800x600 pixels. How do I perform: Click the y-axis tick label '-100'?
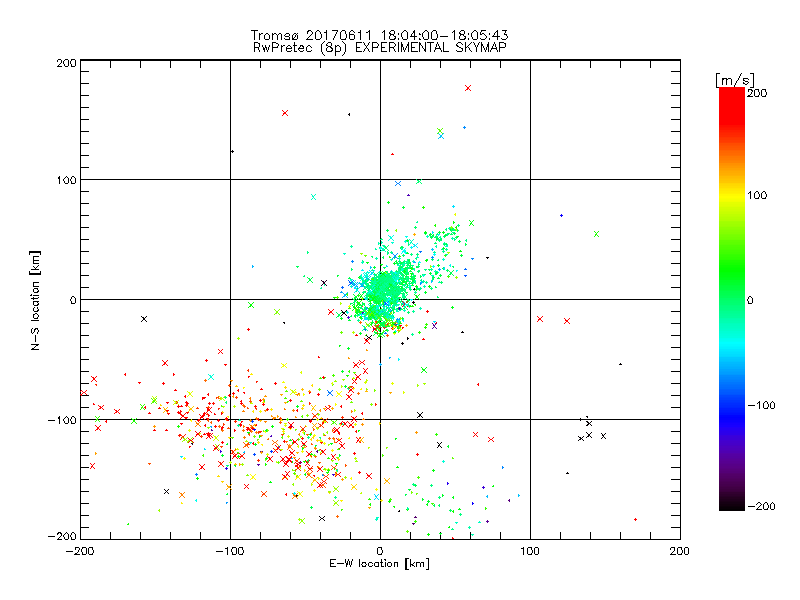62,420
